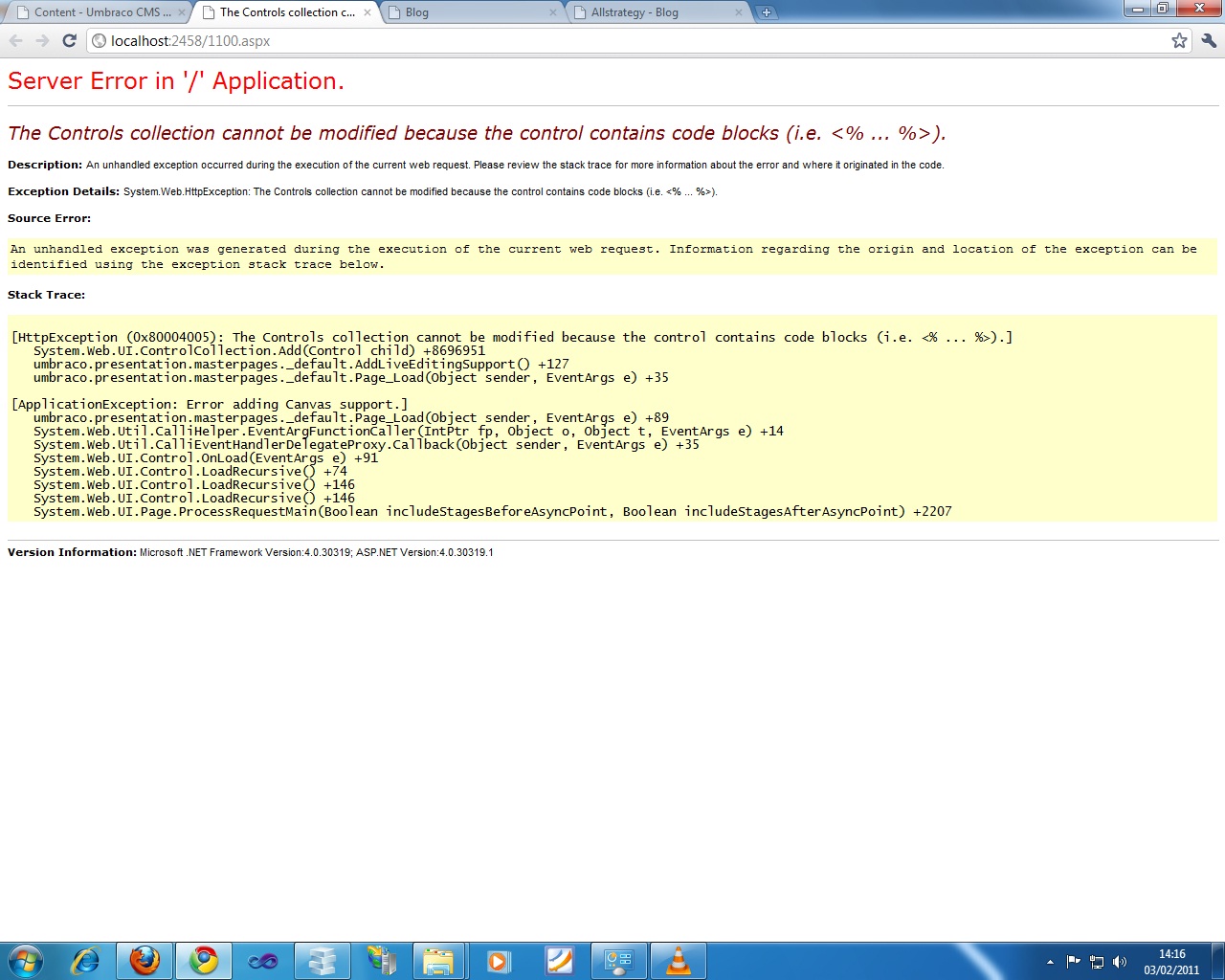Switch to the Content - Umbraco CMS tab

click(x=101, y=12)
